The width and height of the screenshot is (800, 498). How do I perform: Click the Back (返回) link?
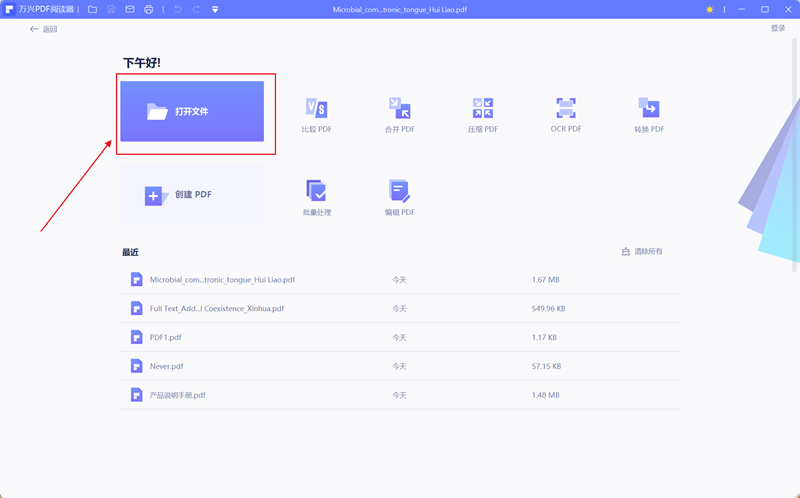(x=44, y=29)
